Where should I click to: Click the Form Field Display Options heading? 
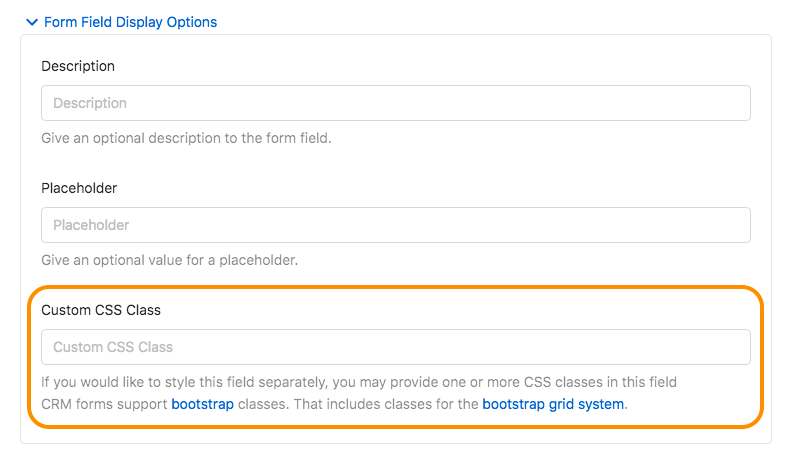(x=130, y=22)
